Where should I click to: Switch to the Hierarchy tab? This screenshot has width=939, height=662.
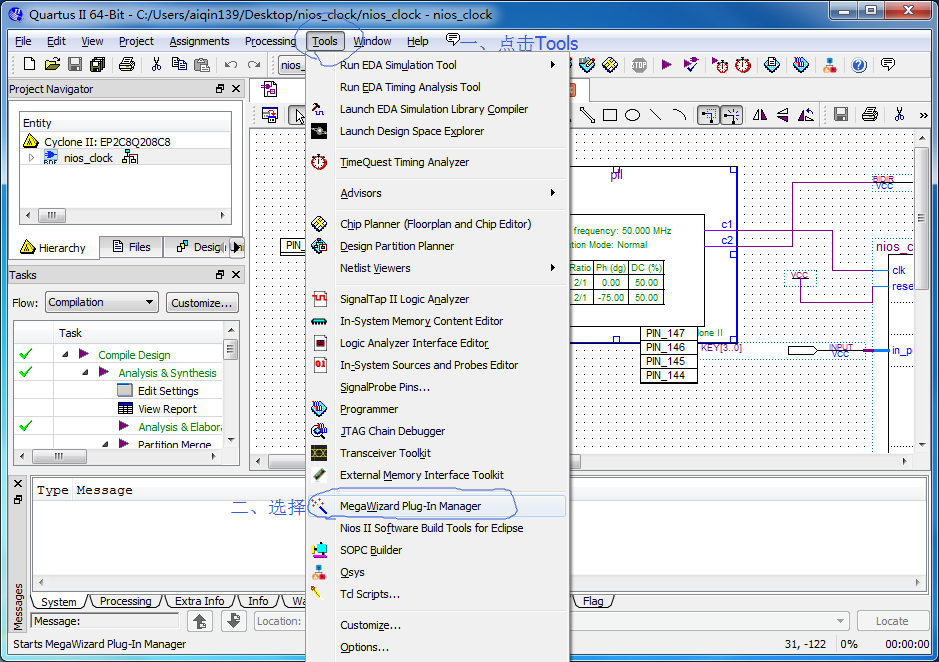[53, 247]
